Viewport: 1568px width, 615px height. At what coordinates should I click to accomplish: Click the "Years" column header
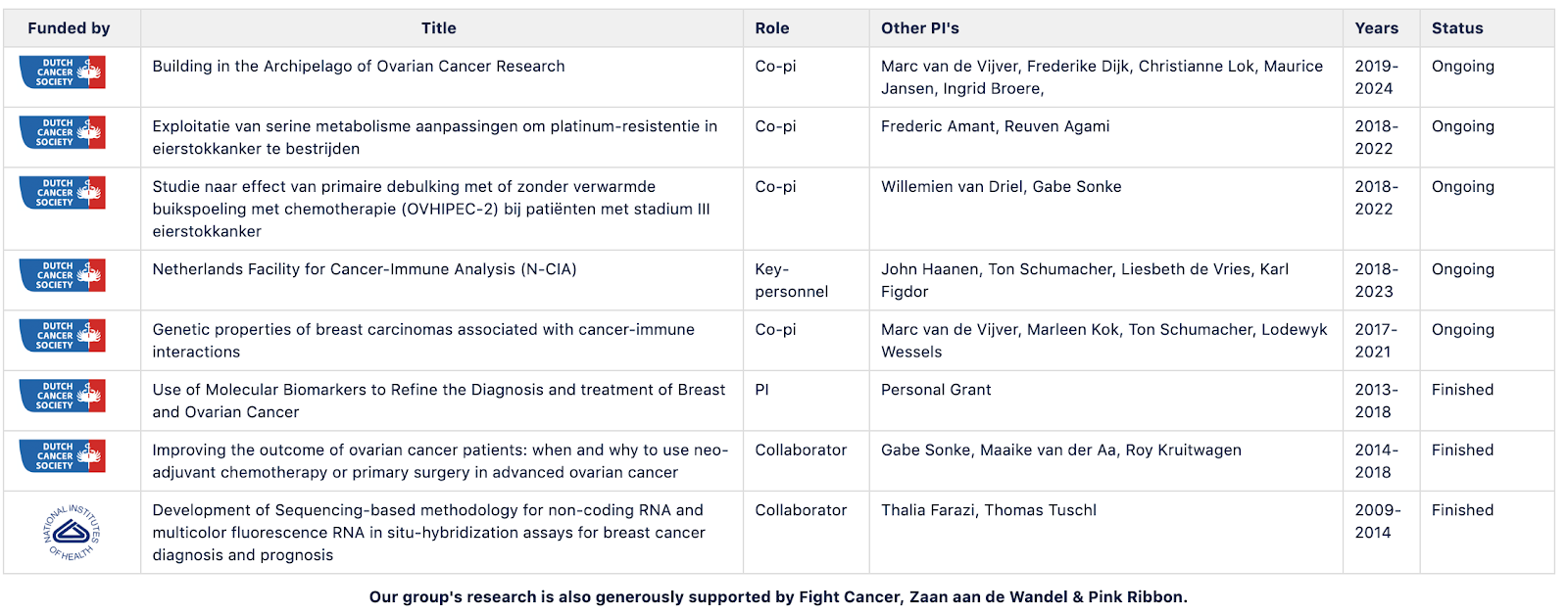[x=1377, y=28]
